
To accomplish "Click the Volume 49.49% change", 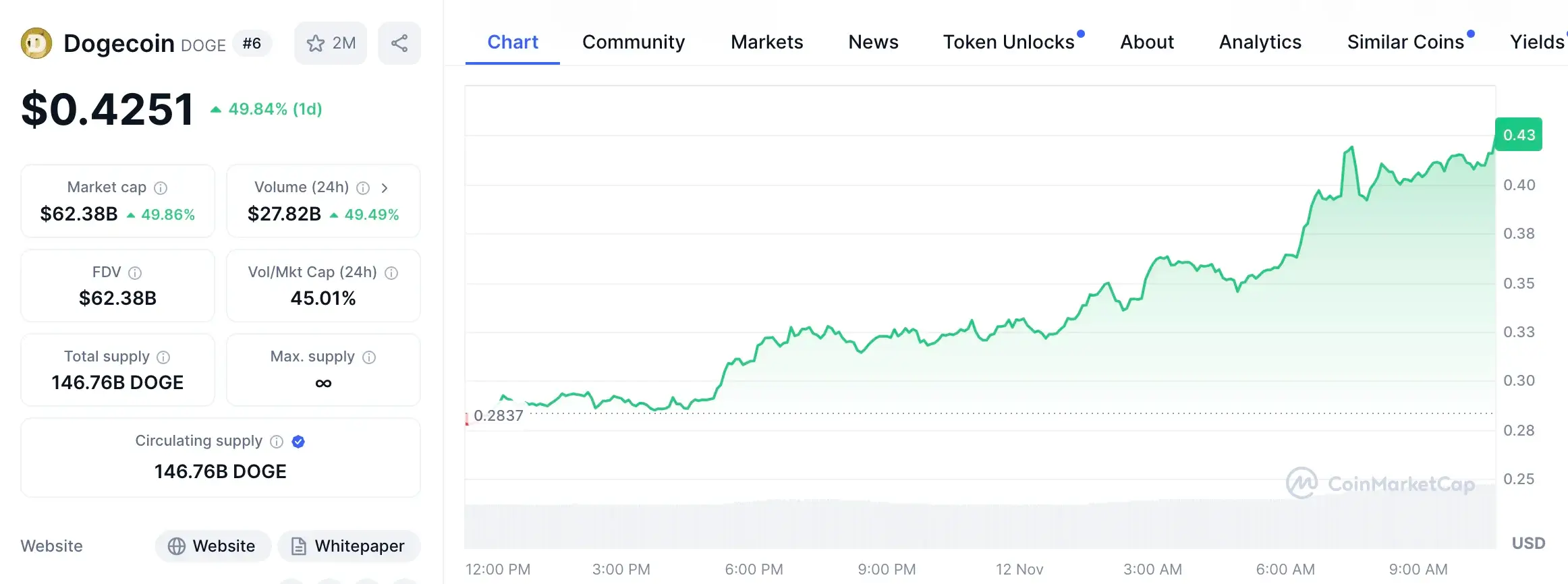I will pos(364,215).
